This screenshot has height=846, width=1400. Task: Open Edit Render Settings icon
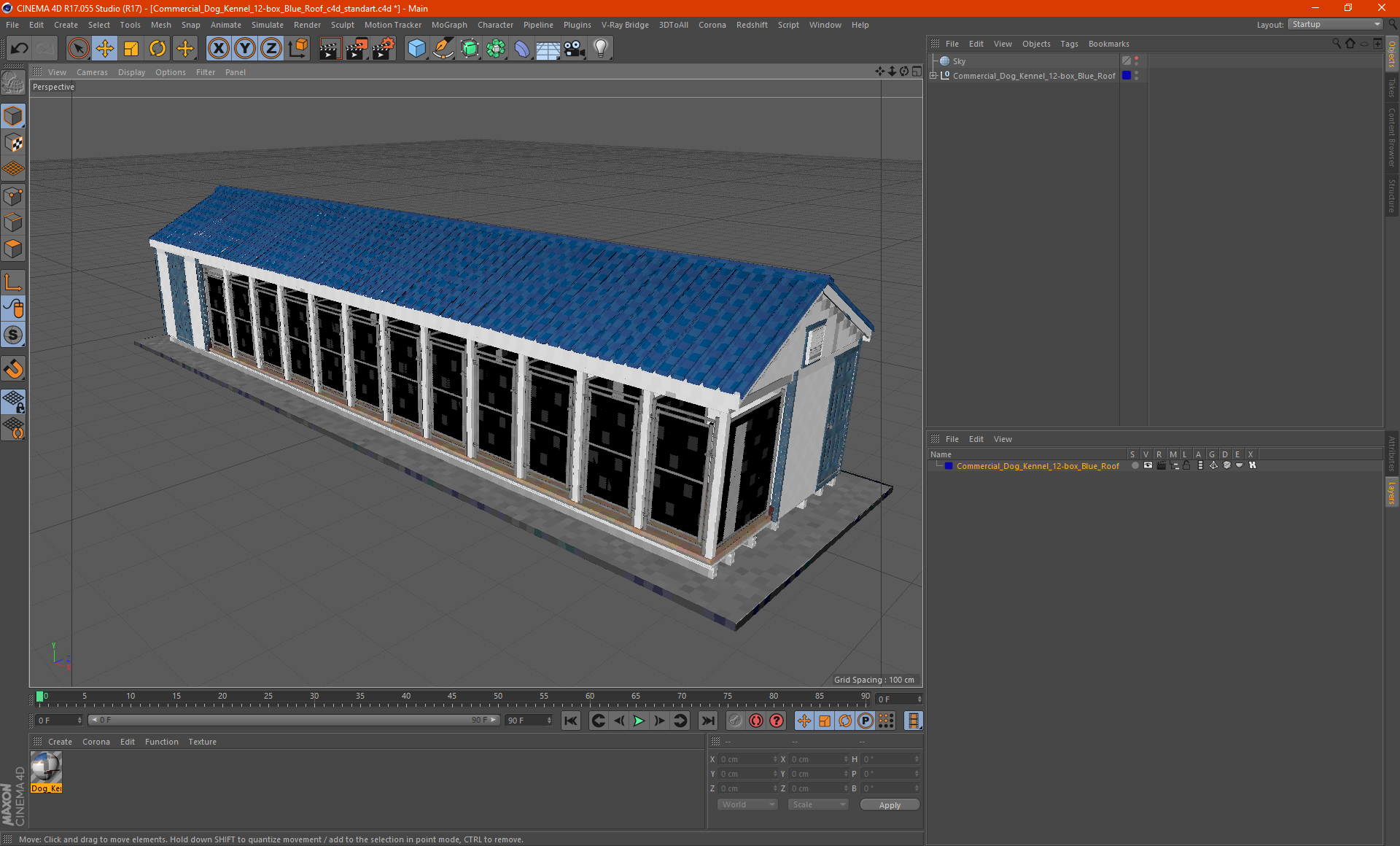(384, 49)
